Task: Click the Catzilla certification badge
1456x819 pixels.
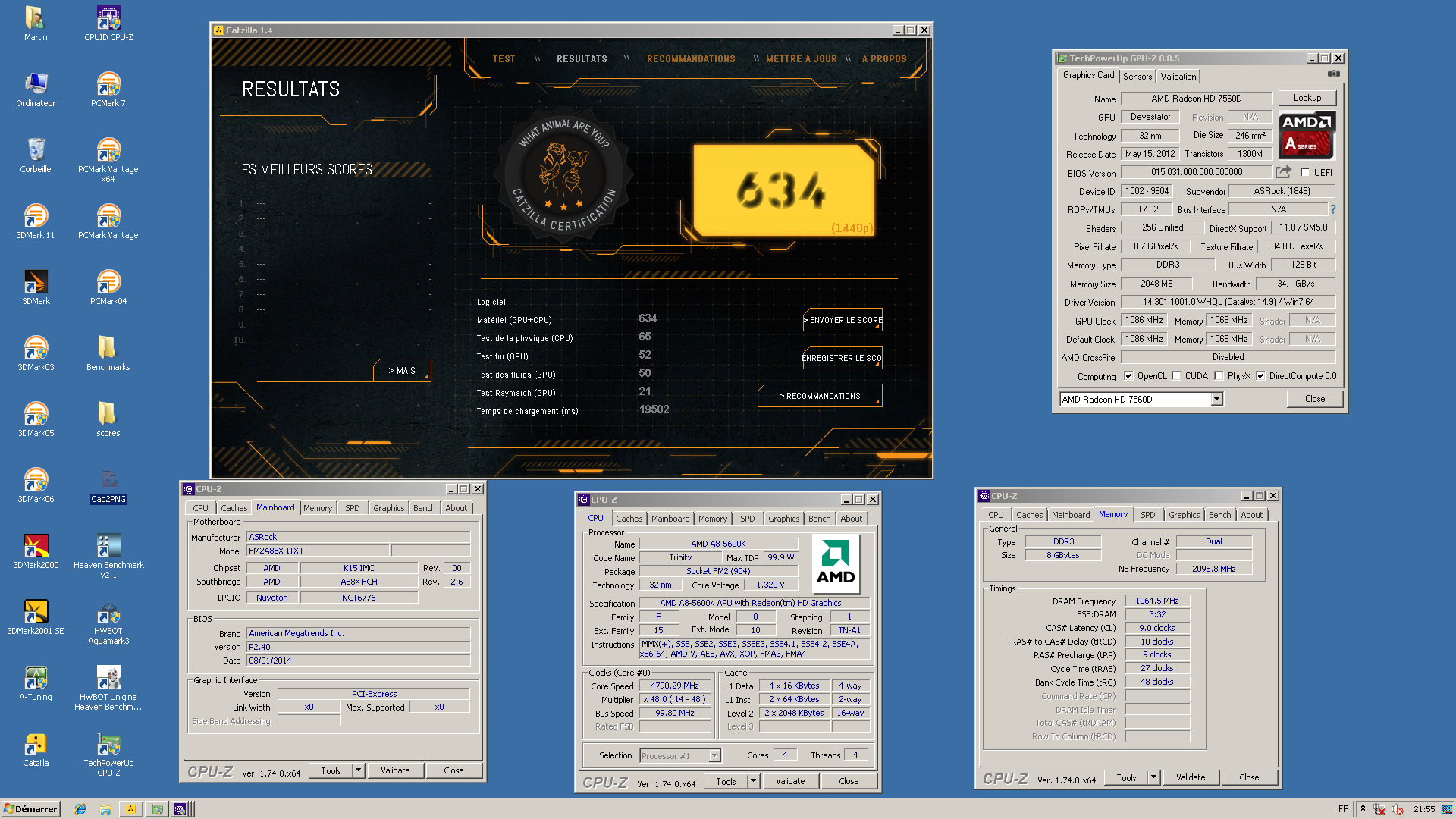Action: click(x=563, y=176)
